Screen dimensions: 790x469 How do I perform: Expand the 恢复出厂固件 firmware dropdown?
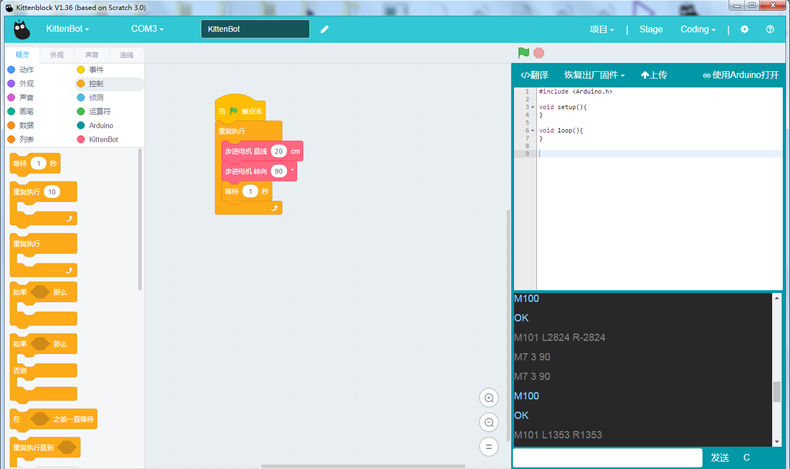(594, 75)
